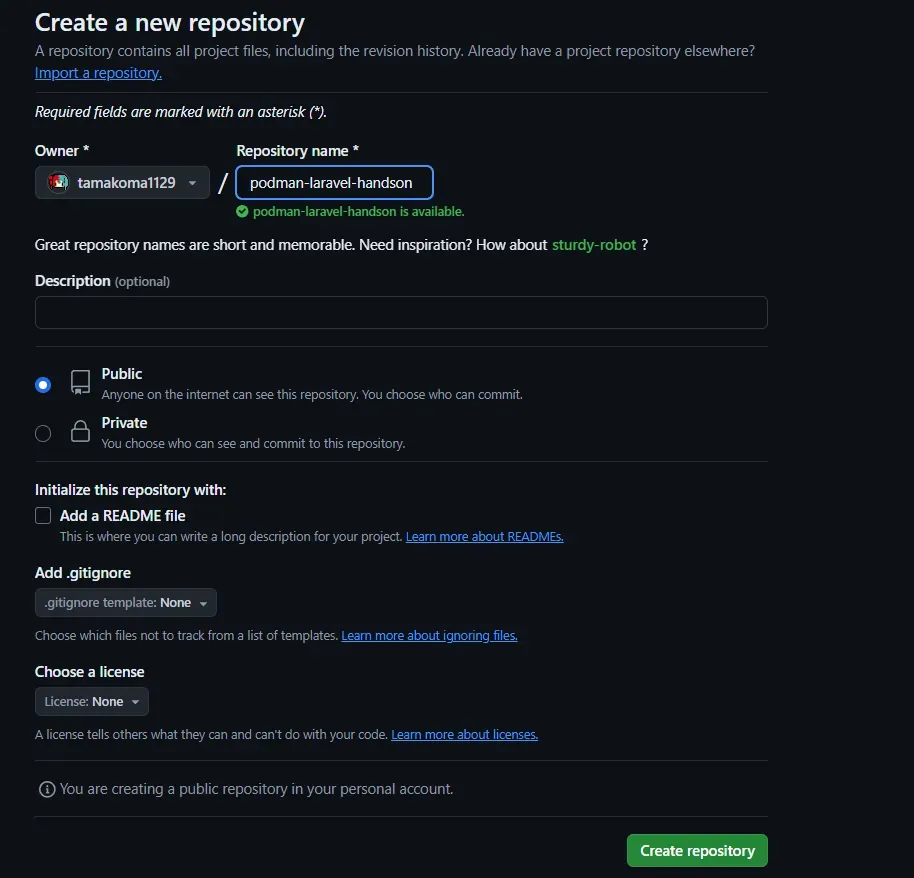Select the Private radio button
Viewport: 914px width, 878px height.
click(x=43, y=433)
